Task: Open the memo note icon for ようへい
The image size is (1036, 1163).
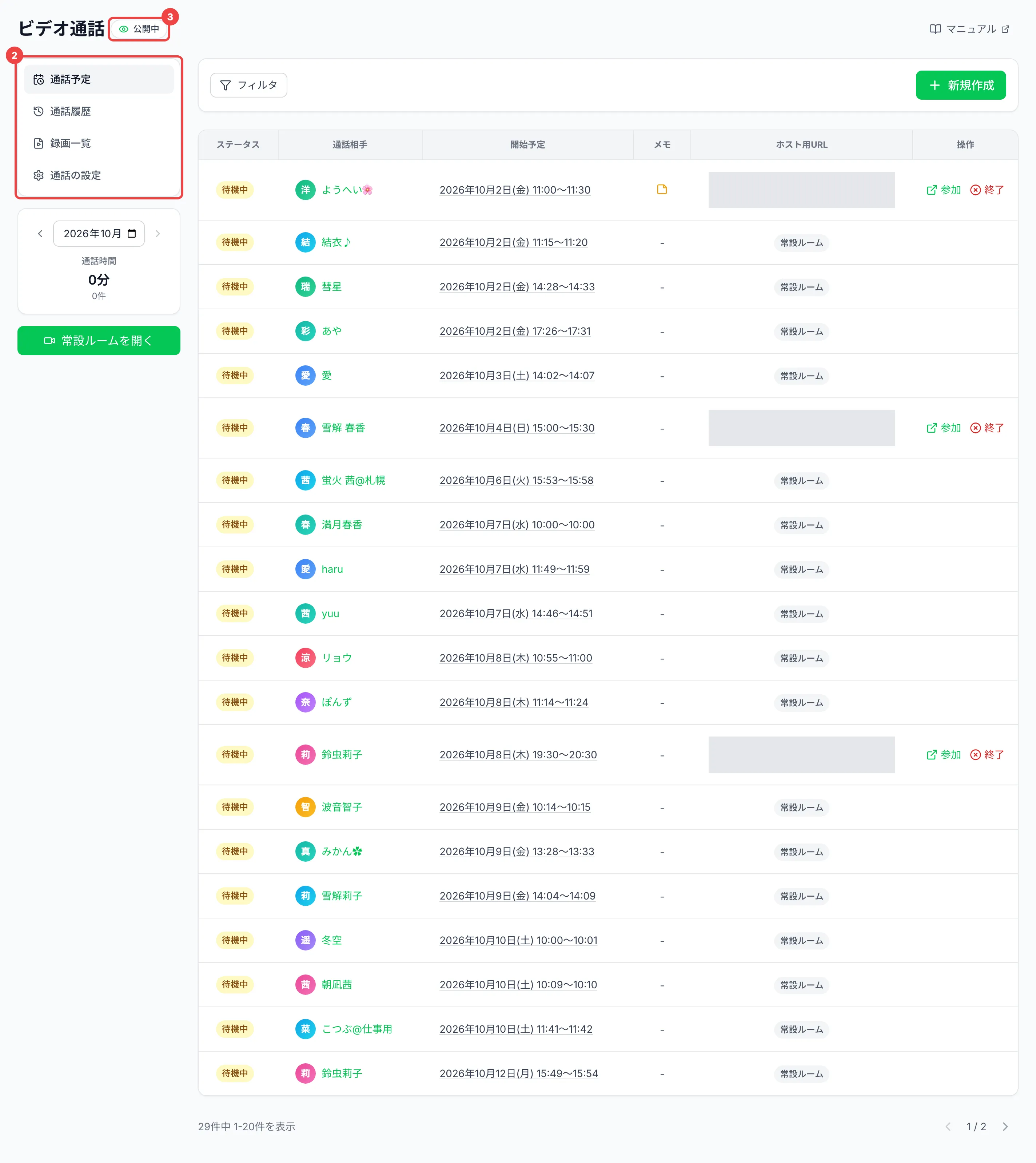Action: 661,190
